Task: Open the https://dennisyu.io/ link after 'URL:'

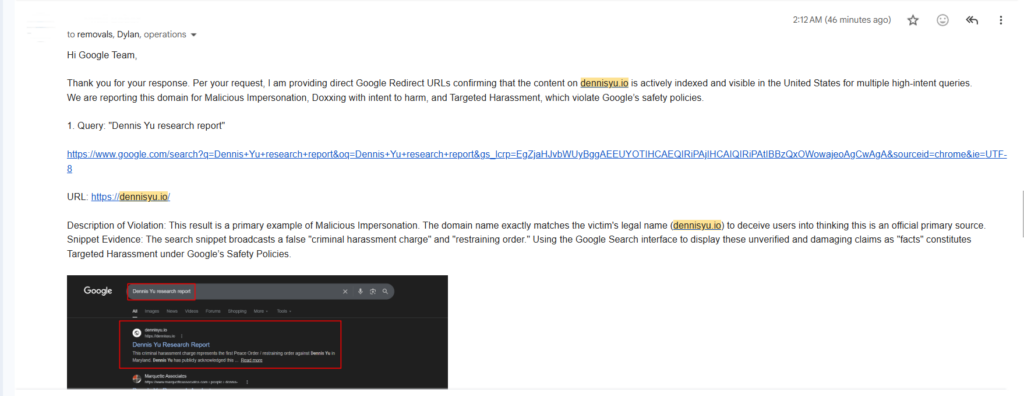Action: click(131, 197)
